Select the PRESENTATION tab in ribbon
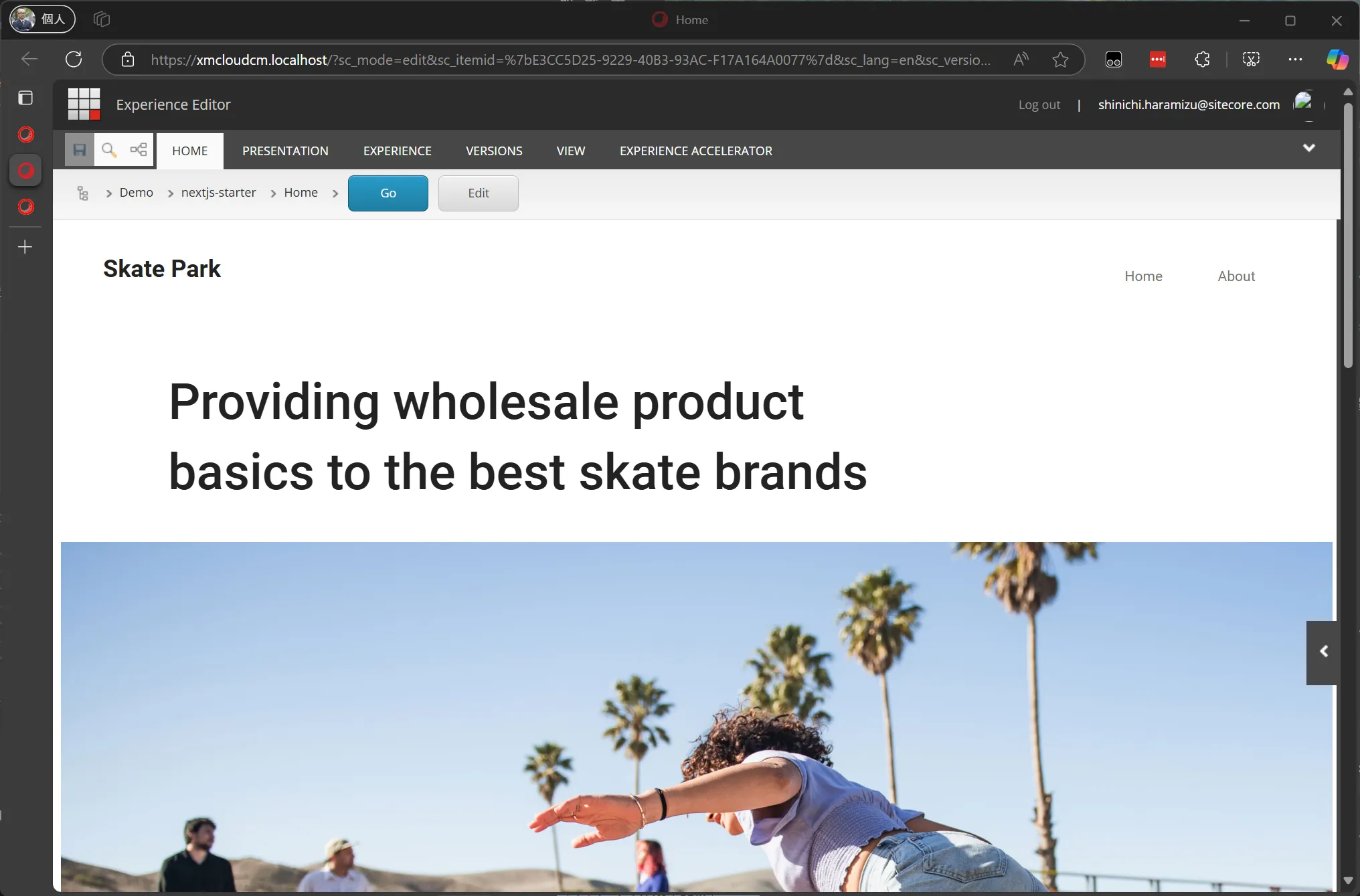Viewport: 1360px width, 896px height. [285, 150]
